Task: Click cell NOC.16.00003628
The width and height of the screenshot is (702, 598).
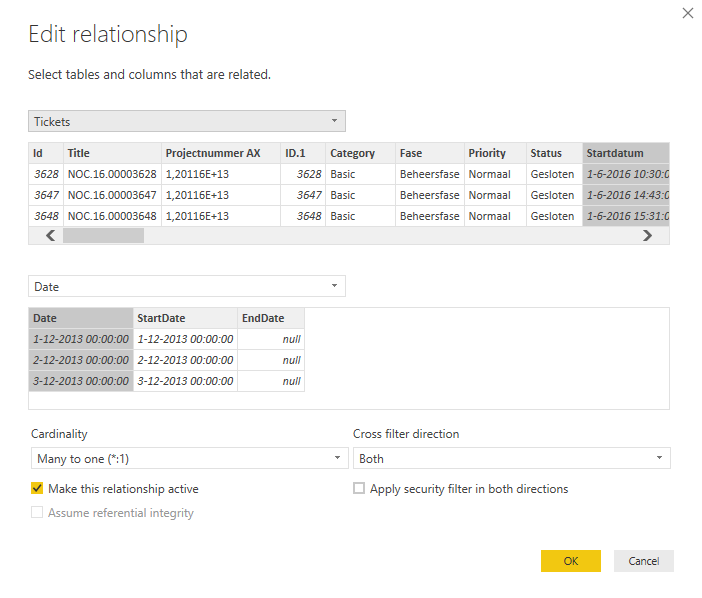Action: point(112,174)
